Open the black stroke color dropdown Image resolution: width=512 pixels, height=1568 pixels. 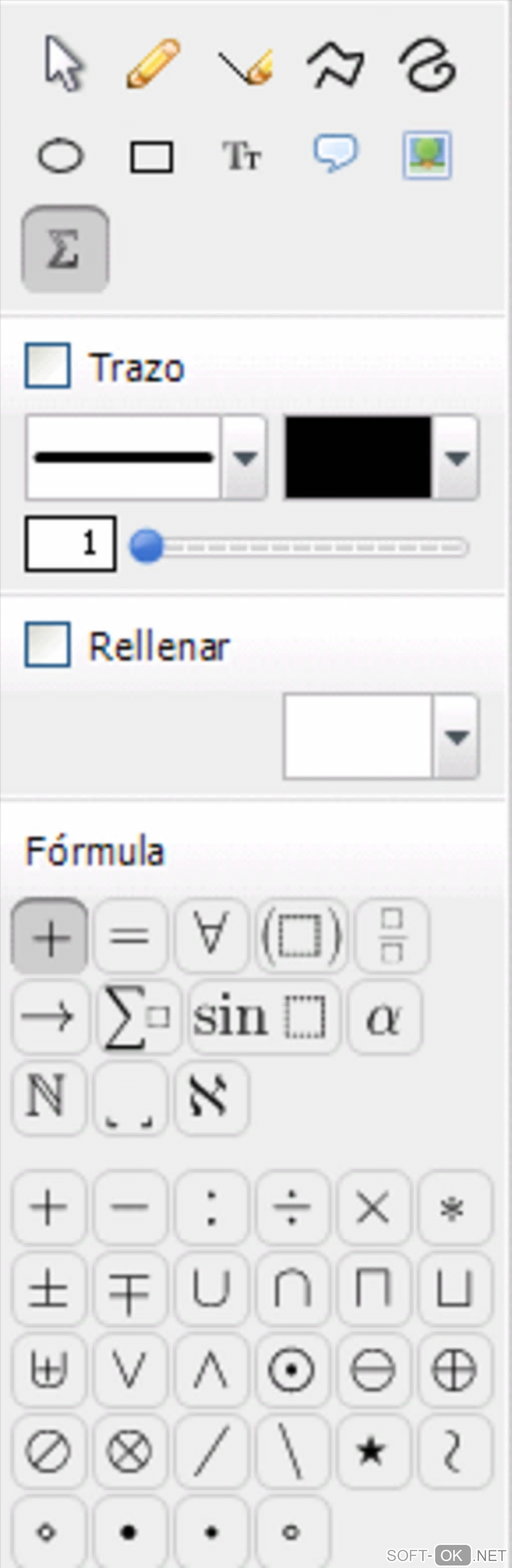pyautogui.click(x=457, y=458)
